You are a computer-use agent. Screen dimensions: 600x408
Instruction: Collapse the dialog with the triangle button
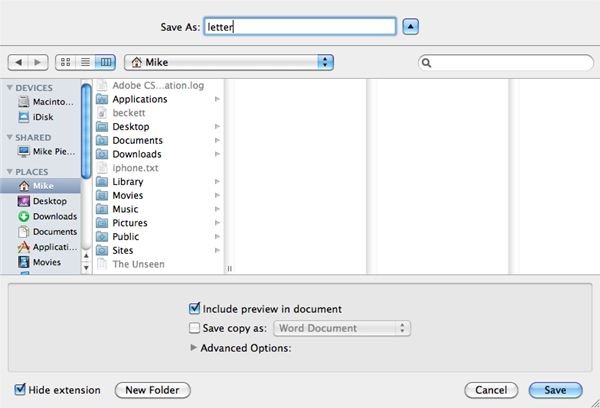pos(410,27)
